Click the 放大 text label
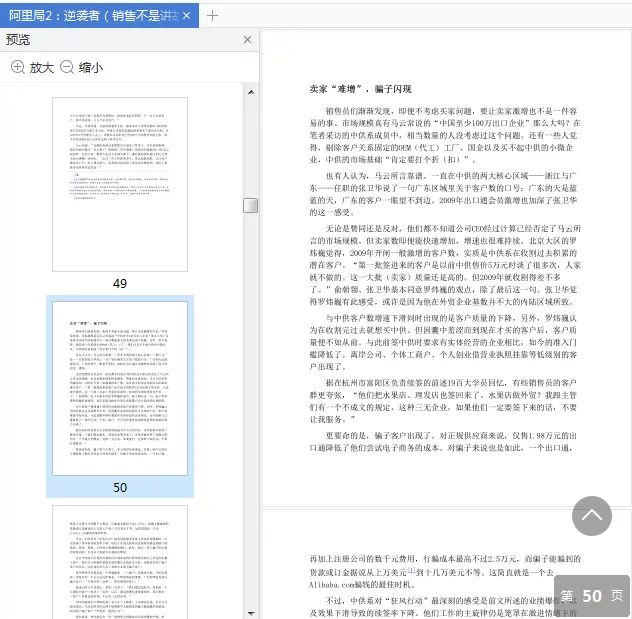The height and width of the screenshot is (619, 632). (x=42, y=67)
